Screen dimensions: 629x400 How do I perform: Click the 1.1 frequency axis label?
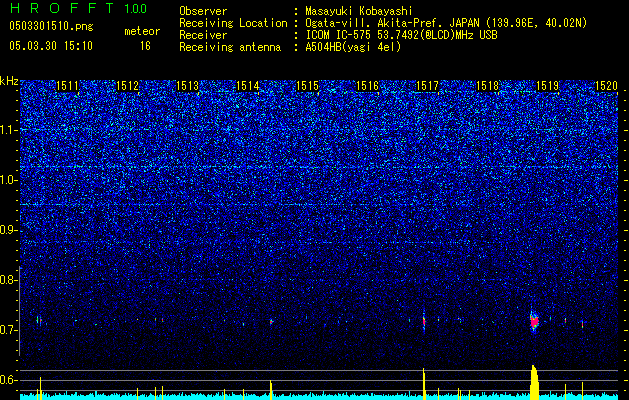point(8,130)
